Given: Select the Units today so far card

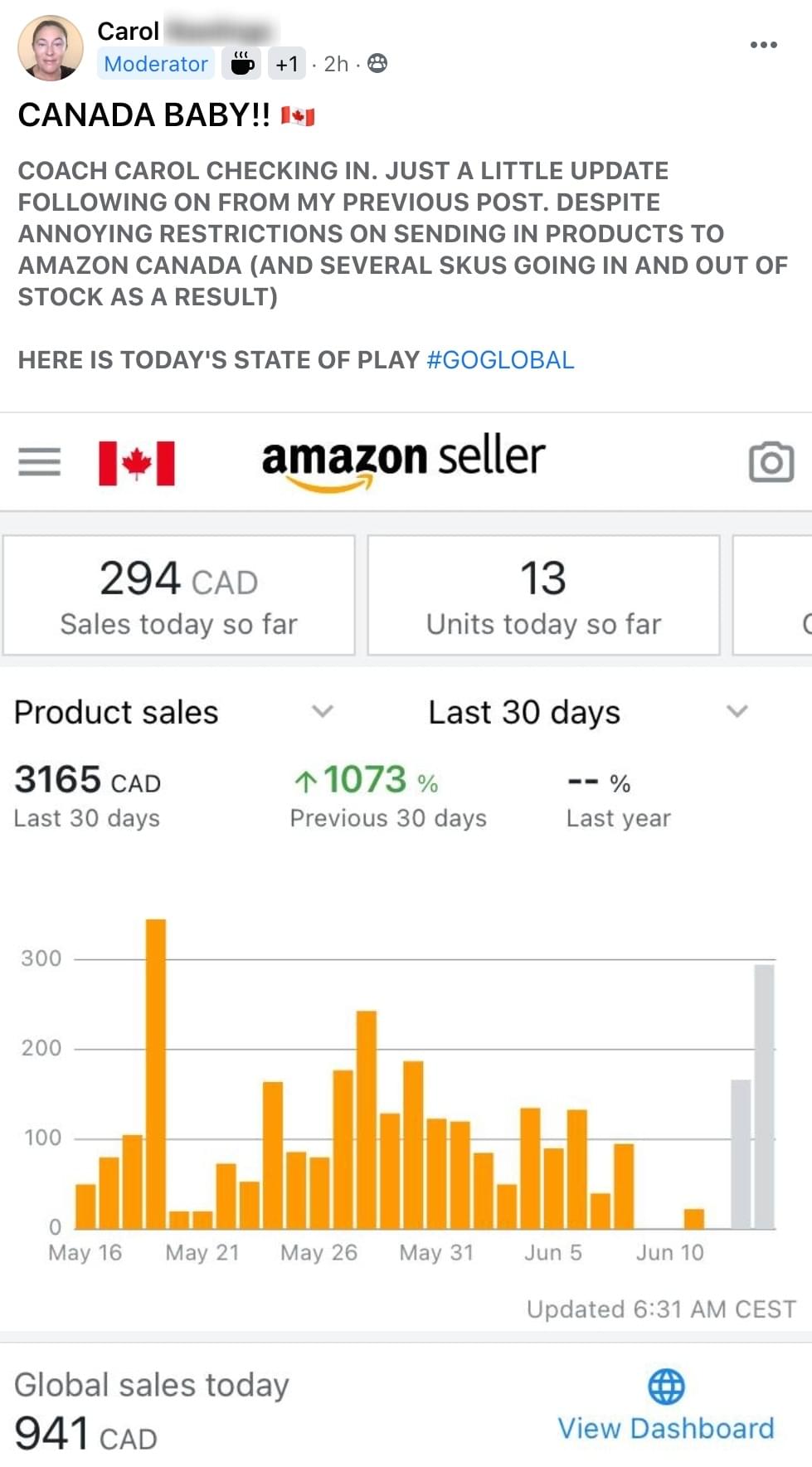Looking at the screenshot, I should [x=543, y=596].
